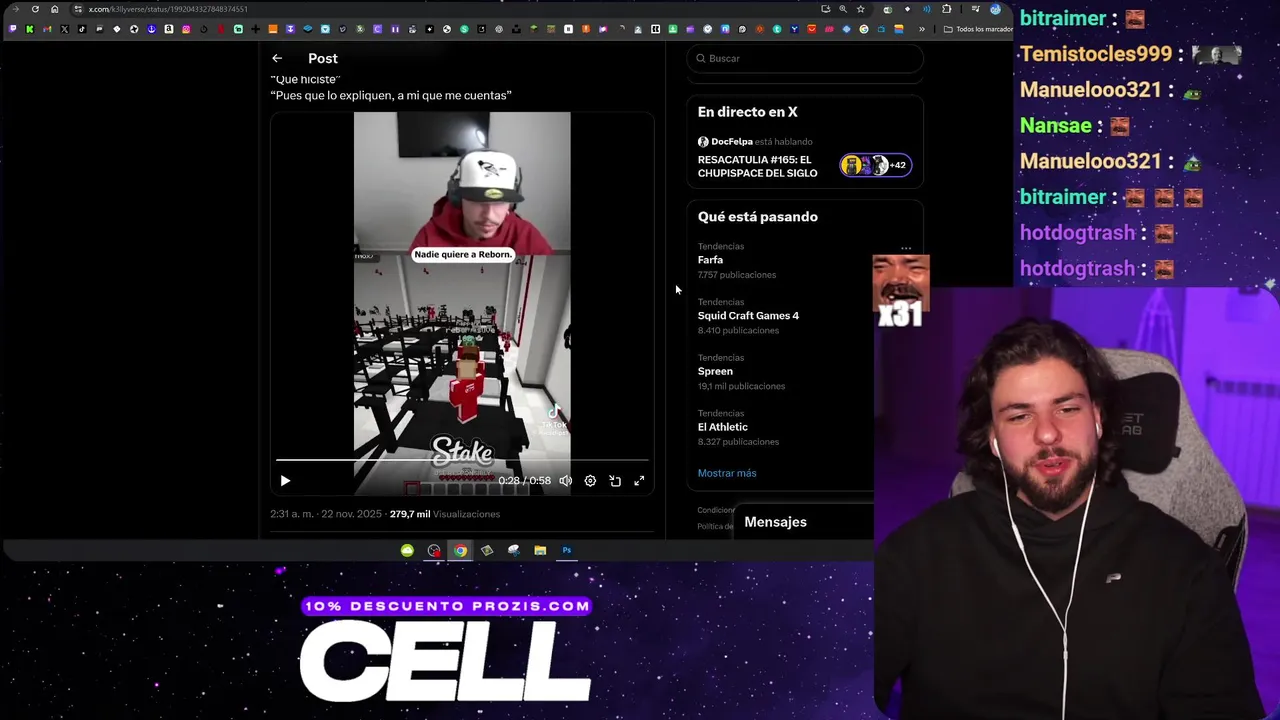This screenshot has width=1280, height=720.
Task: Open File Explorer in the taskbar
Action: [540, 550]
